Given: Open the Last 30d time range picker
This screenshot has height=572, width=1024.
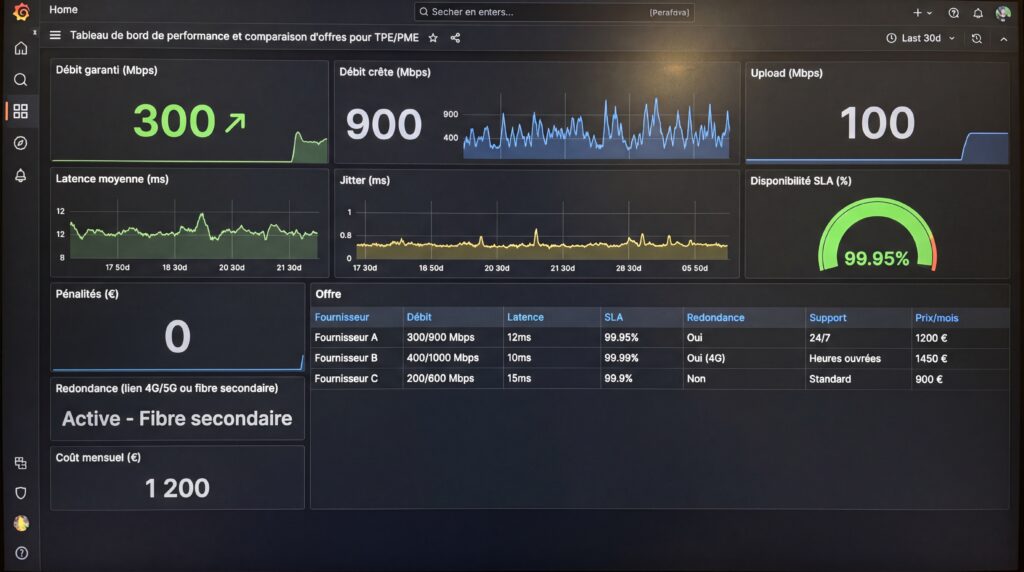Looking at the screenshot, I should pos(921,39).
